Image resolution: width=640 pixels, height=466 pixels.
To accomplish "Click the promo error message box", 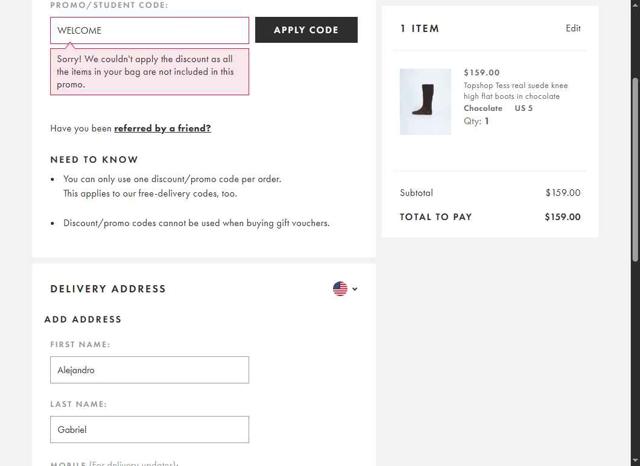I will 150,71.
